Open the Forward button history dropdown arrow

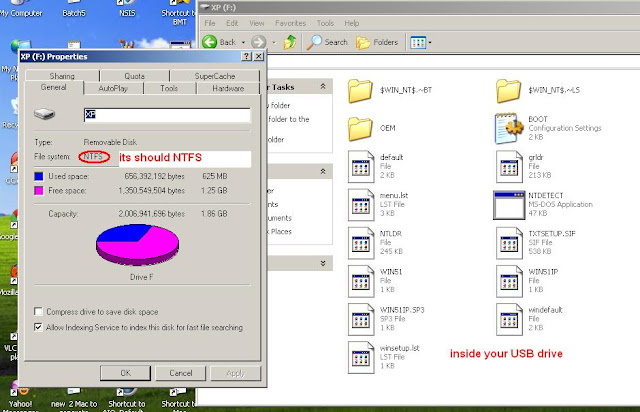coord(274,42)
